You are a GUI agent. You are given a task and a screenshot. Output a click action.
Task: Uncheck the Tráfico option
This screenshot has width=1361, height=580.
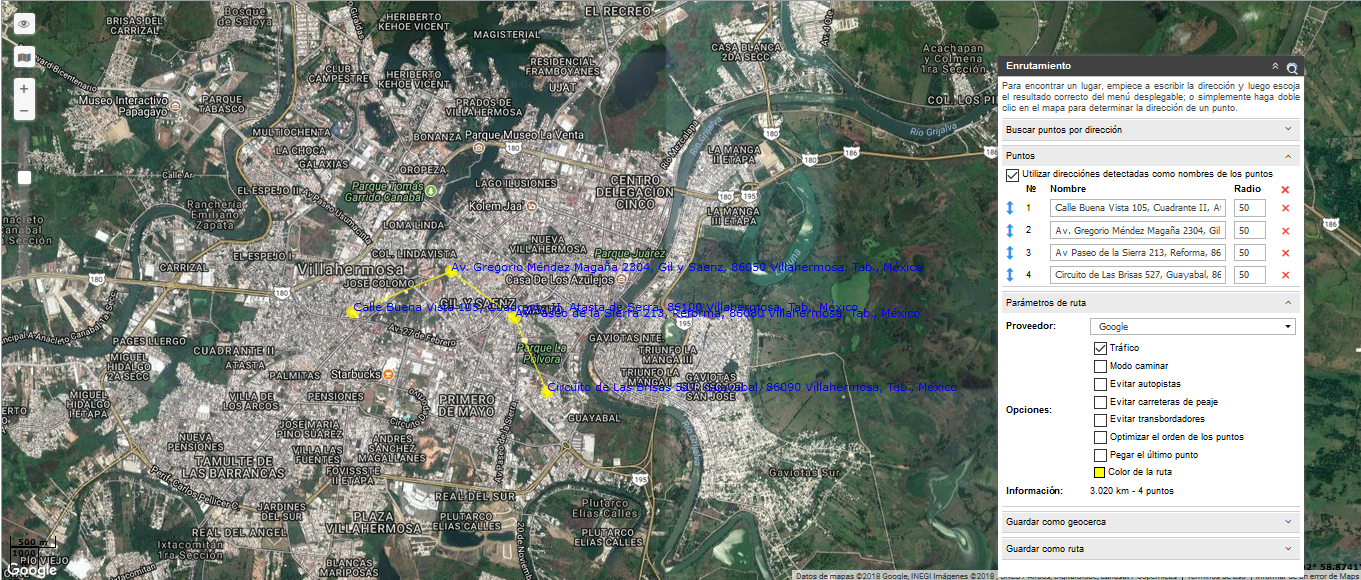(x=1100, y=348)
